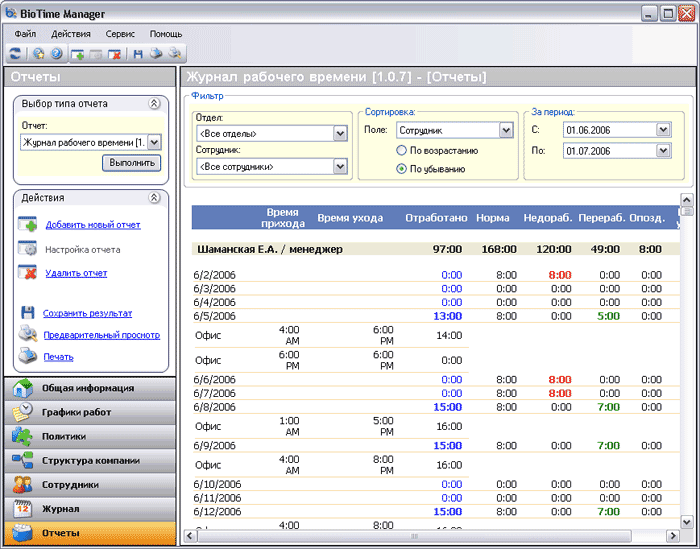Click the refresh icon in the toolbar
Image resolution: width=700 pixels, height=549 pixels.
click(x=15, y=53)
